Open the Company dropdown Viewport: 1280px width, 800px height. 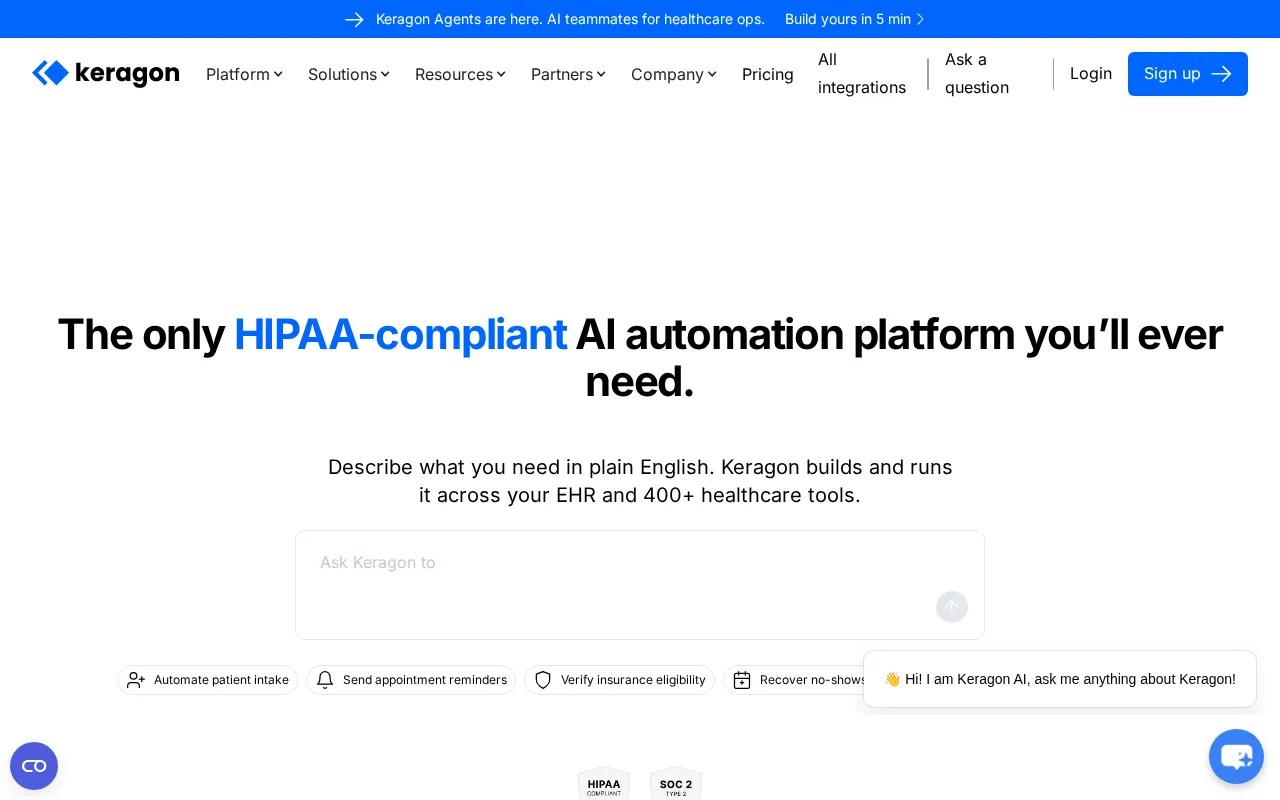pyautogui.click(x=674, y=74)
